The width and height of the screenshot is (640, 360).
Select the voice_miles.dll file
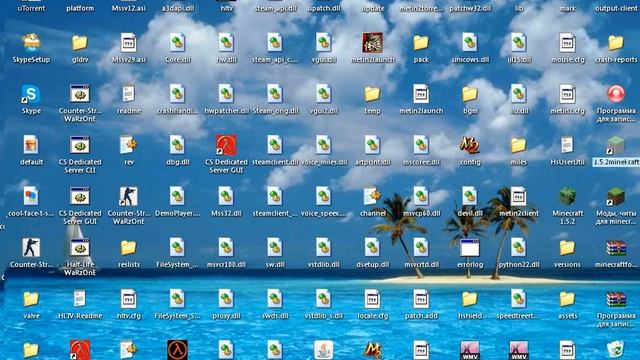(x=324, y=145)
